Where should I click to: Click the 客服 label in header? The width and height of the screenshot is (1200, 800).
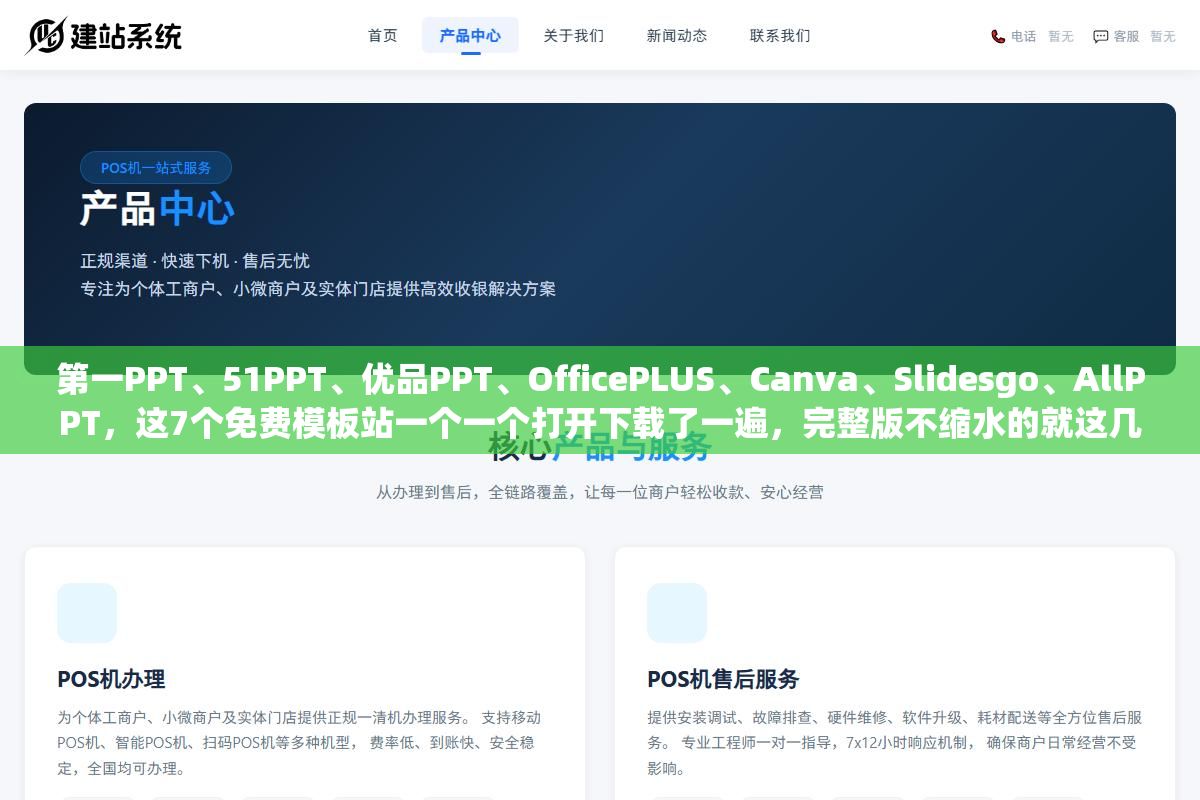(1126, 36)
